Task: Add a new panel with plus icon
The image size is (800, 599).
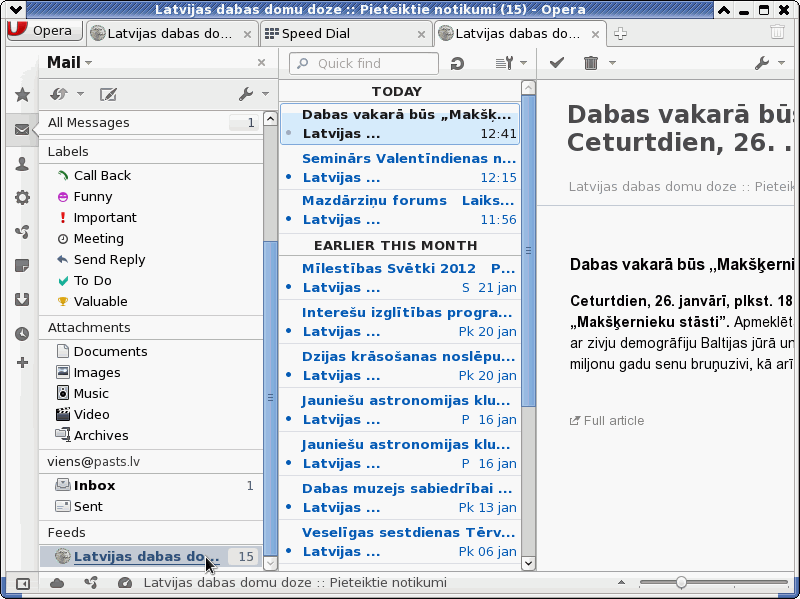Action: click(22, 363)
